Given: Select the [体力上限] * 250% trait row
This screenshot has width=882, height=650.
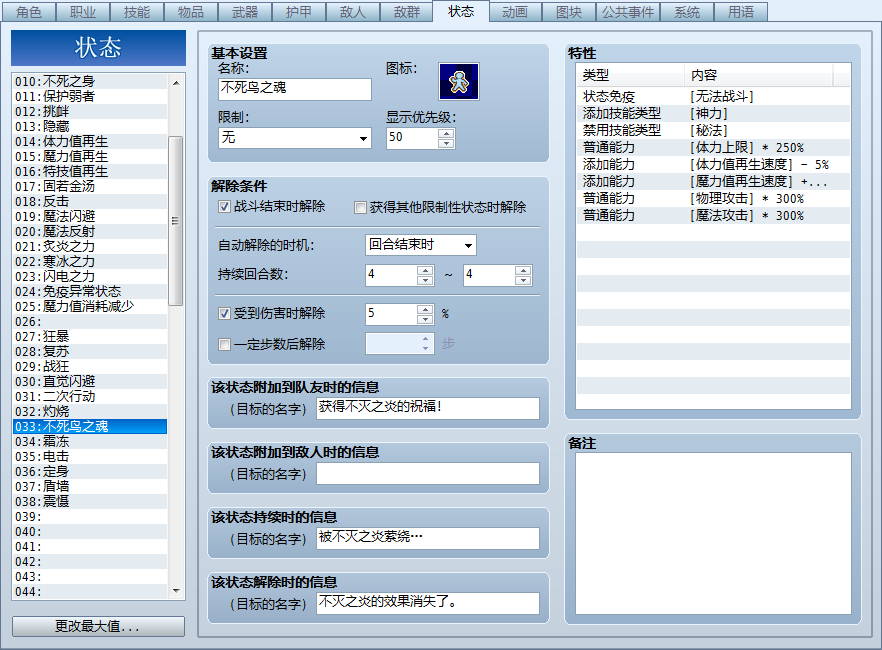Looking at the screenshot, I should coord(713,148).
